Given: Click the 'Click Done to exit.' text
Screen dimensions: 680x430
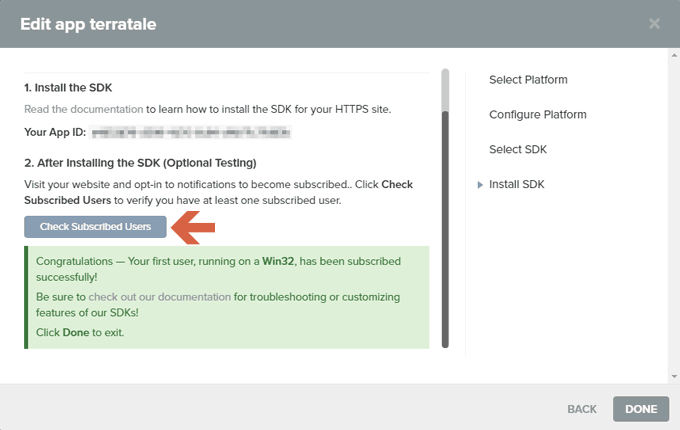Looking at the screenshot, I should tap(80, 332).
